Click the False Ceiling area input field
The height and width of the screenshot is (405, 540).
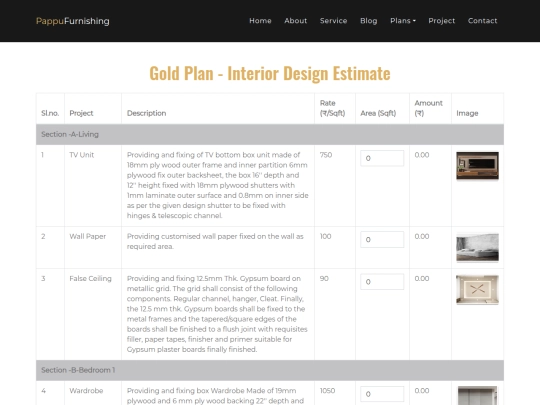coord(382,282)
